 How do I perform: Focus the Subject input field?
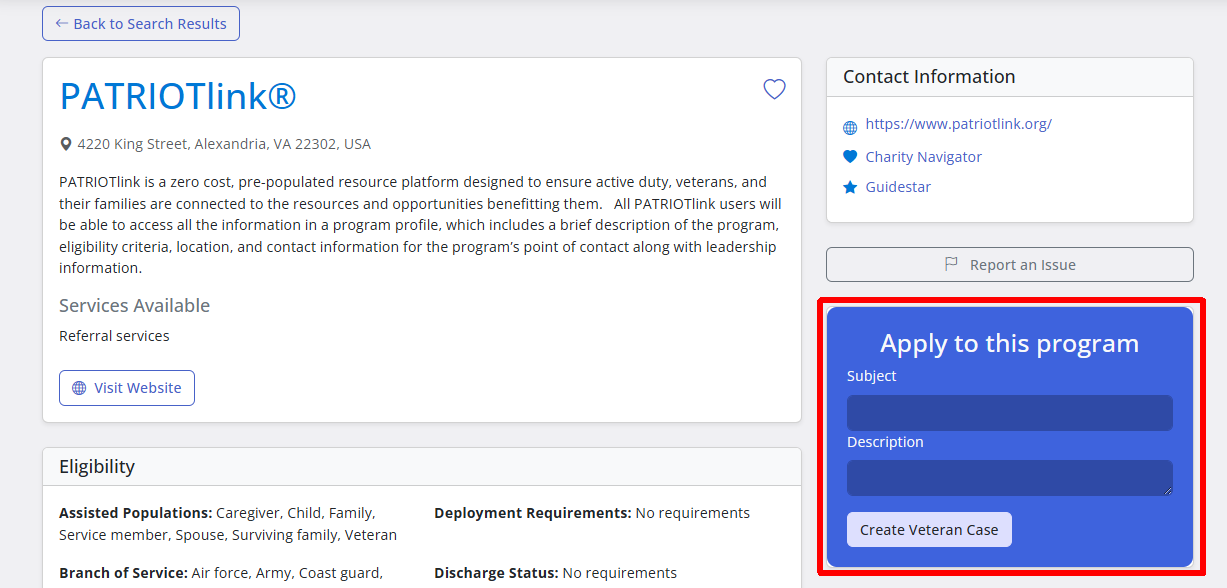(x=1010, y=413)
